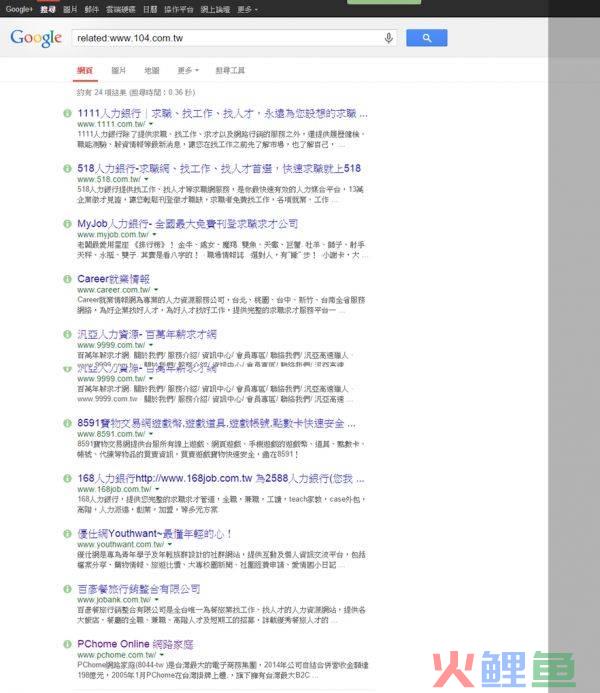Viewport: 600px width, 693px height.
Task: Click the www.youthwant.com.tw green URL text
Action: click(121, 545)
